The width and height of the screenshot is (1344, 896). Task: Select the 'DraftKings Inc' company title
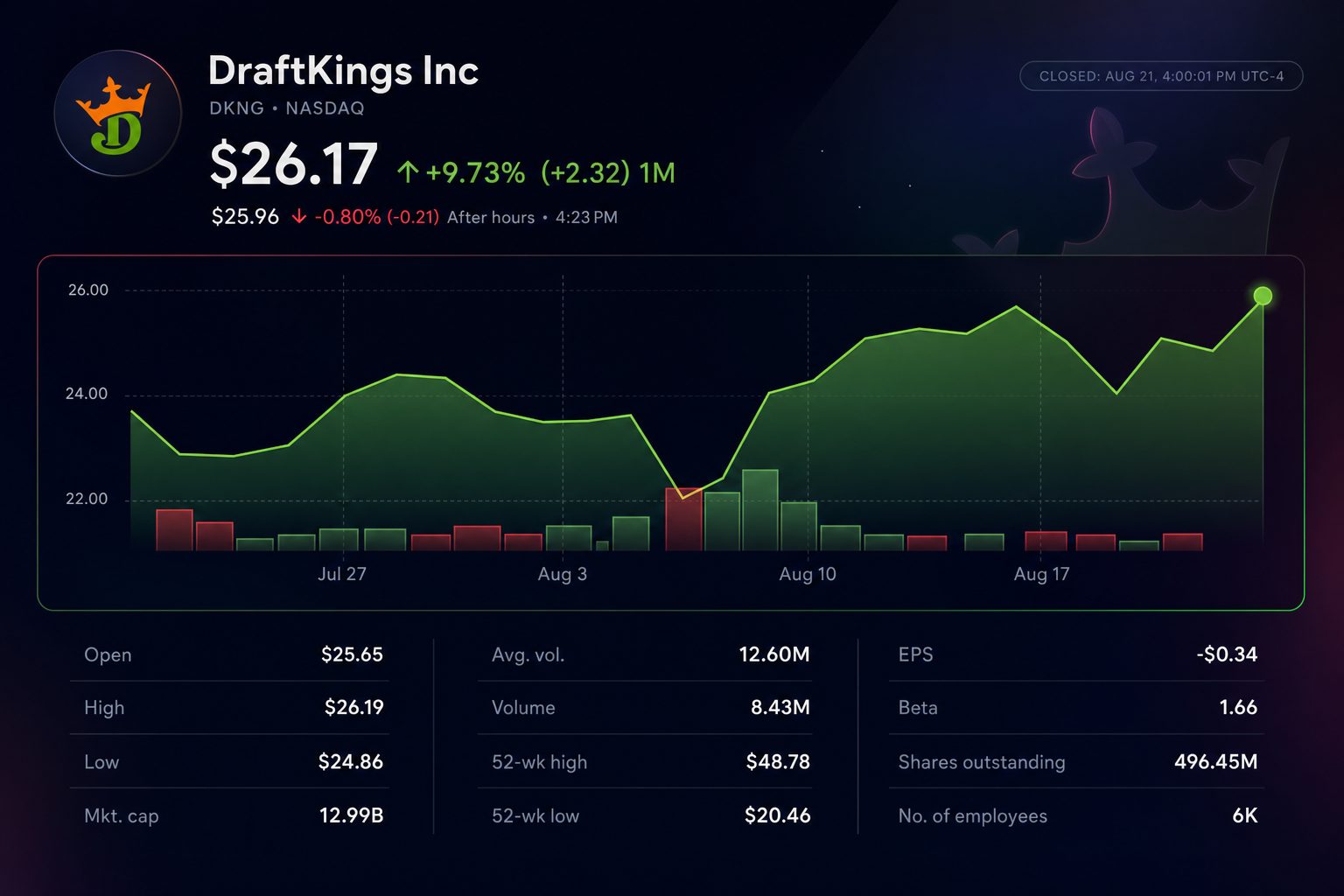pos(343,71)
